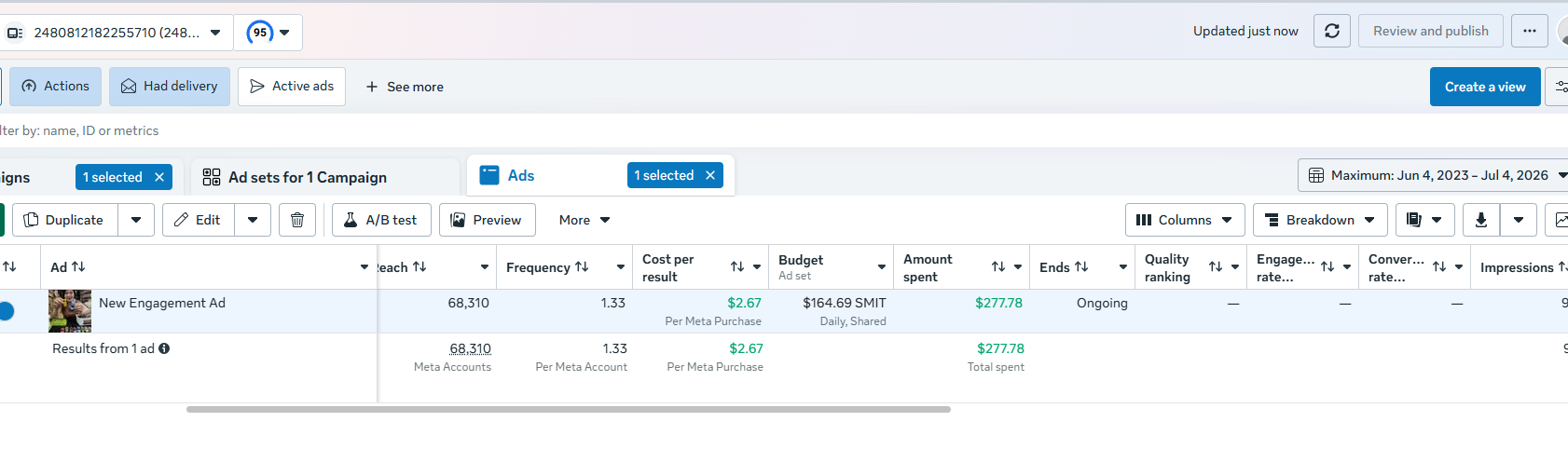Click the info icon beside Results from 1 ad
The height and width of the screenshot is (449, 1568).
click(x=164, y=348)
